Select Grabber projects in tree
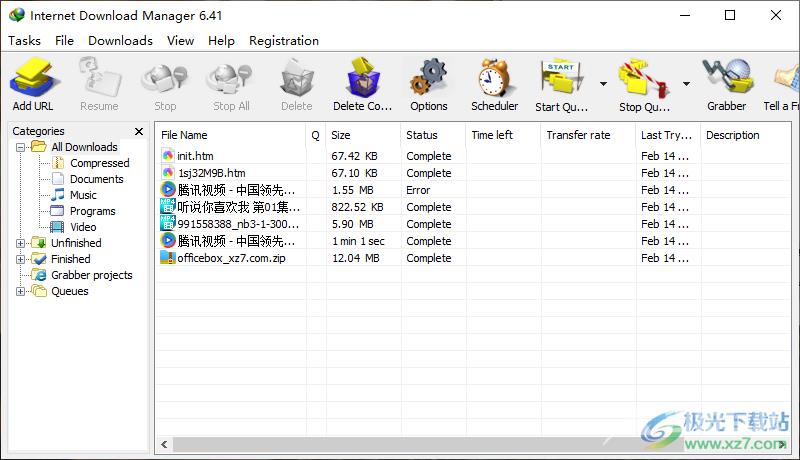Viewport: 800px width, 460px height. [x=92, y=275]
